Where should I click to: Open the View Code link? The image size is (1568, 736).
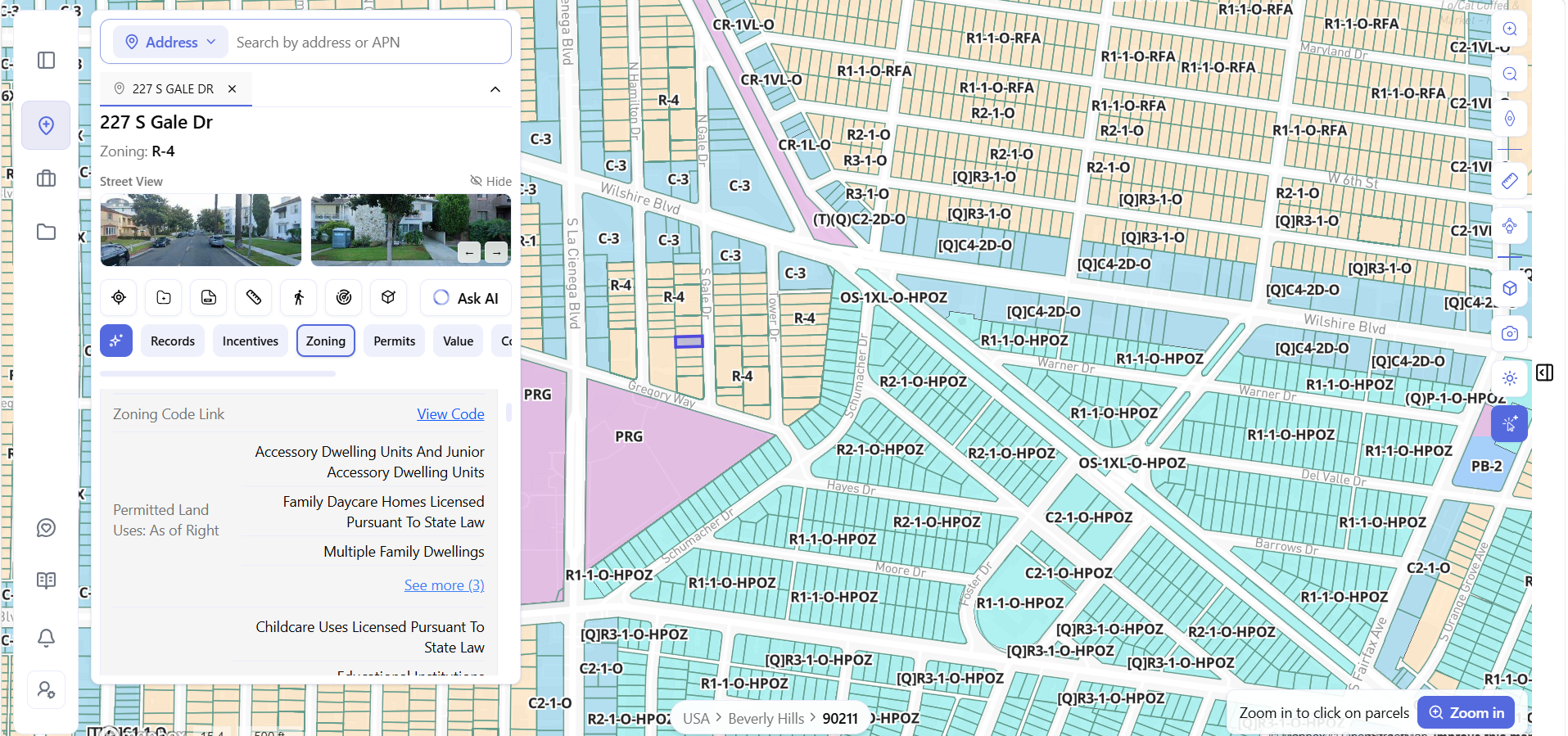tap(450, 414)
